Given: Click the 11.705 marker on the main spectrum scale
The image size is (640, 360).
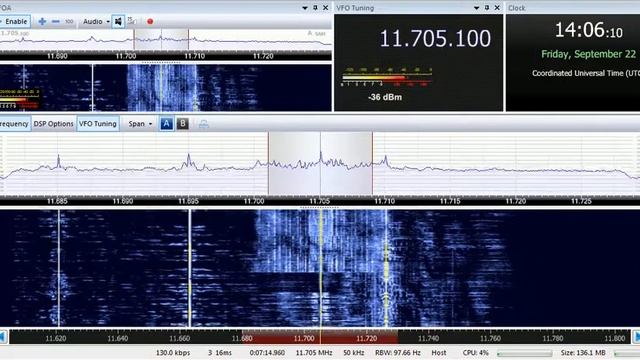Looking at the screenshot, I should (x=319, y=201).
